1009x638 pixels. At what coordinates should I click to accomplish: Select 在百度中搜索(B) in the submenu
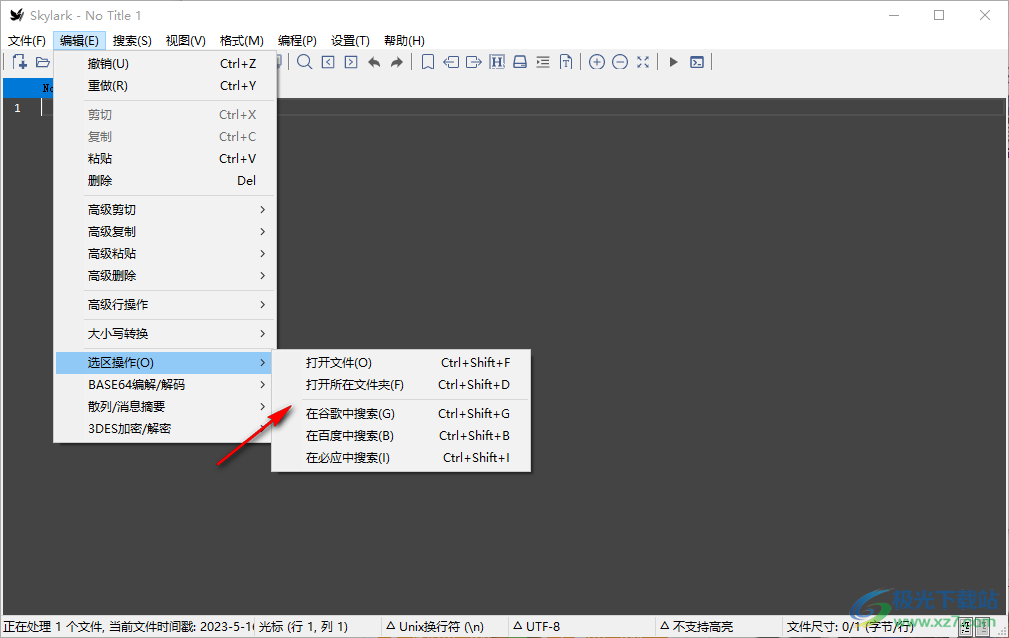click(401, 435)
